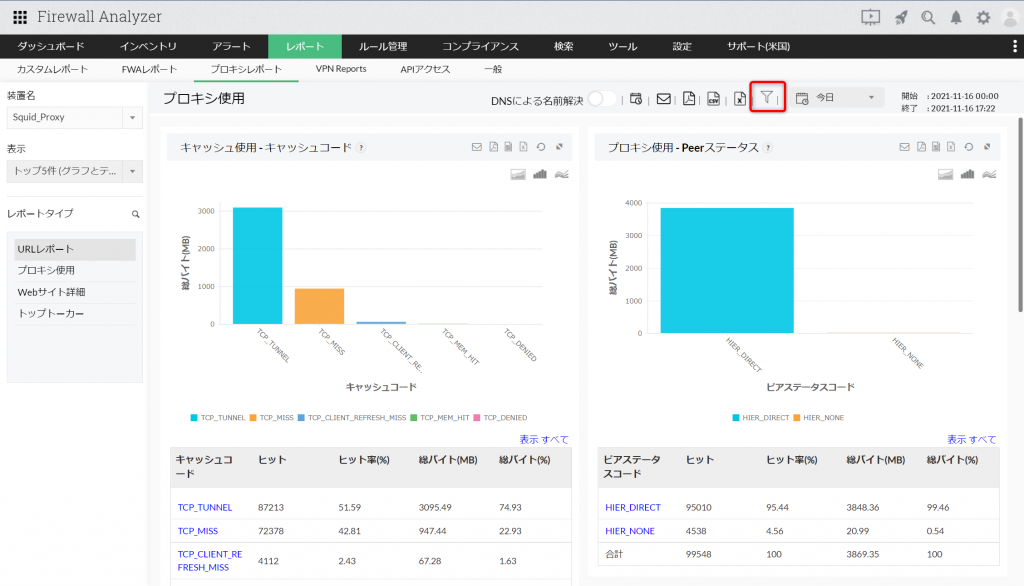Open TCP_MISS cache code link
1024x586 pixels.
click(198, 531)
